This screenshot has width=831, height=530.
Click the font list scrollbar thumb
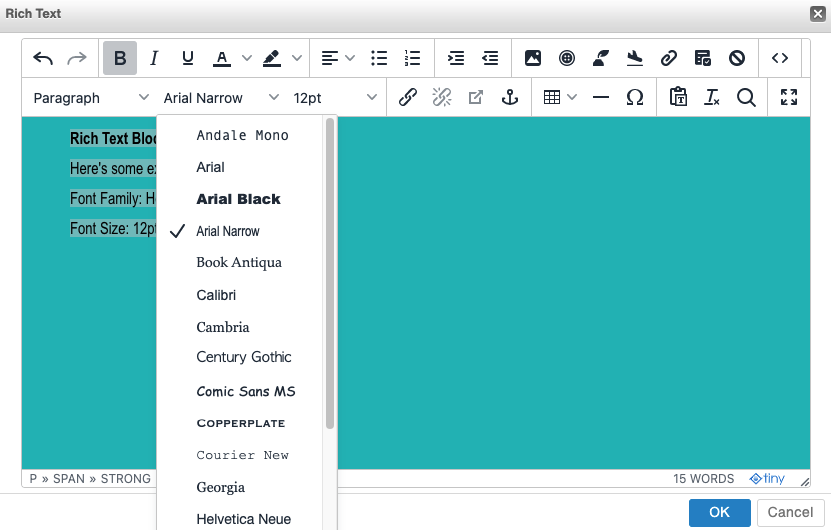330,273
